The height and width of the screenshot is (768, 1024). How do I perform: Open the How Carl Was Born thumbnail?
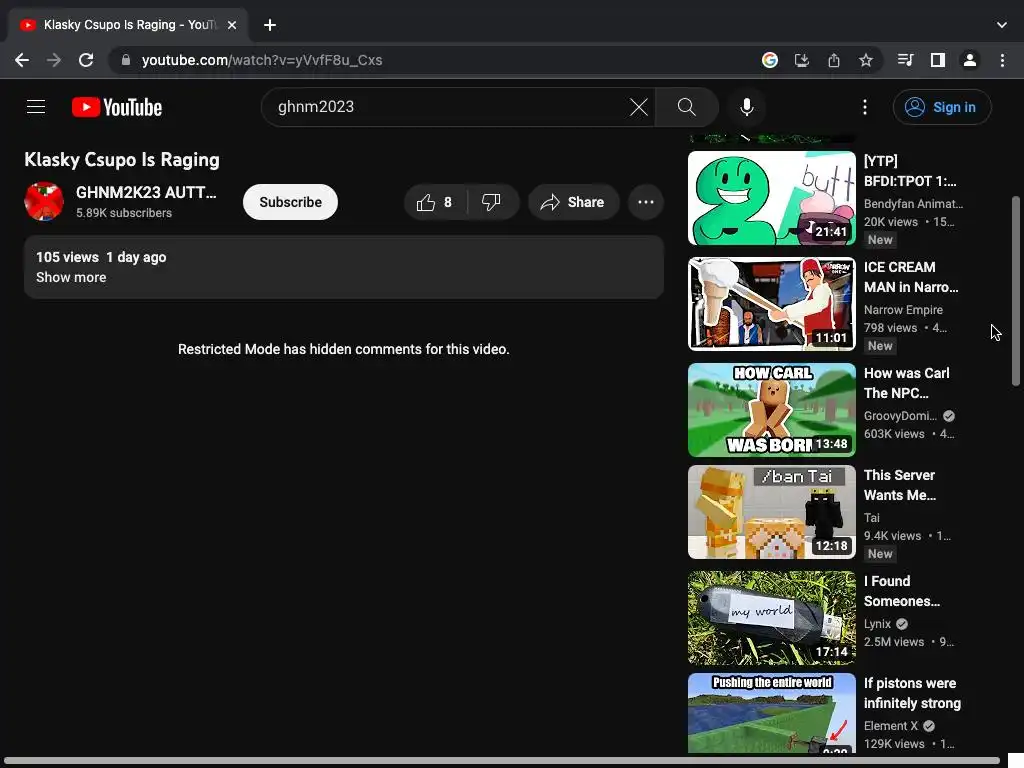tap(771, 410)
